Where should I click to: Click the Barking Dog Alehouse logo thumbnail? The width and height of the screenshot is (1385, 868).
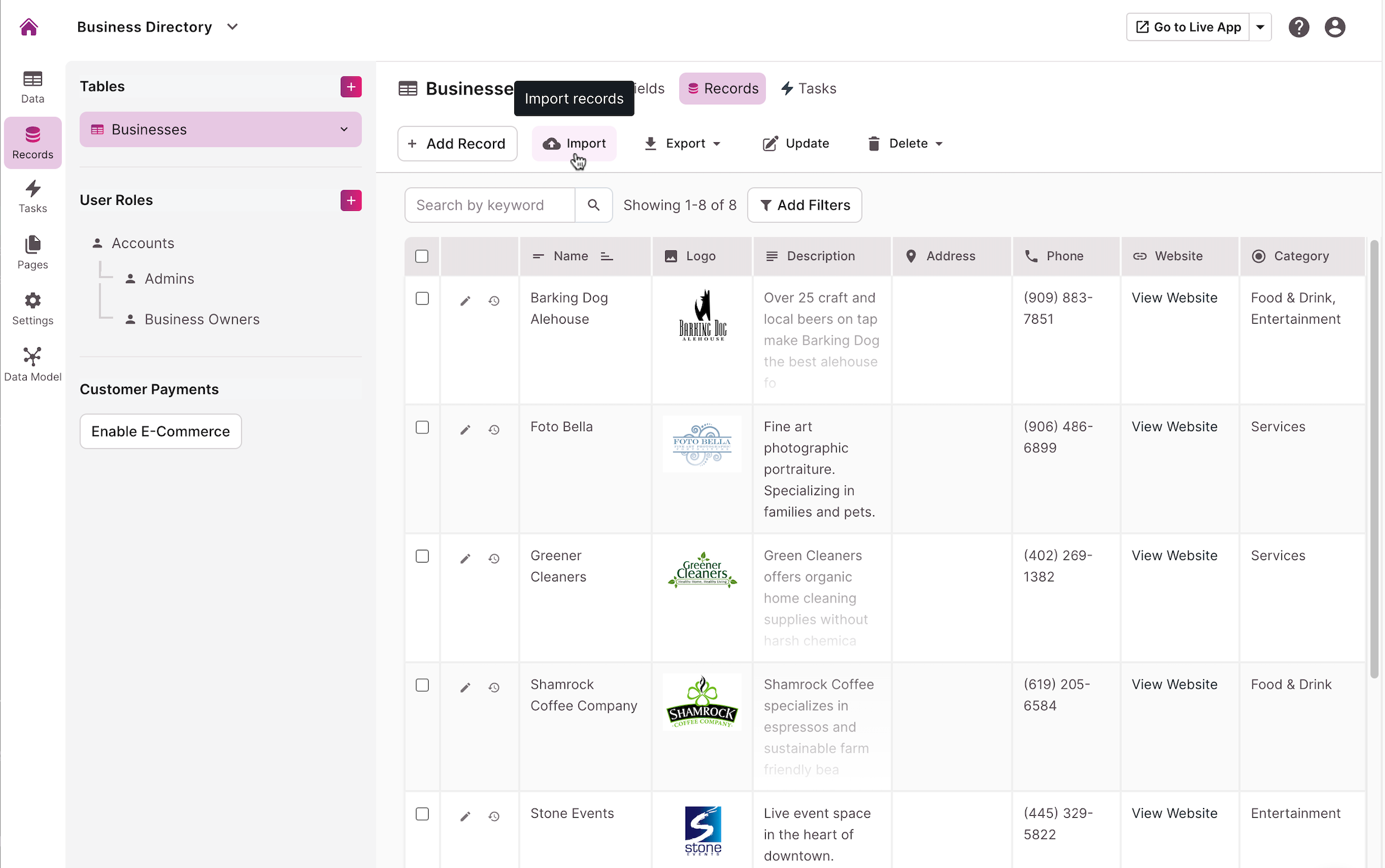point(702,315)
